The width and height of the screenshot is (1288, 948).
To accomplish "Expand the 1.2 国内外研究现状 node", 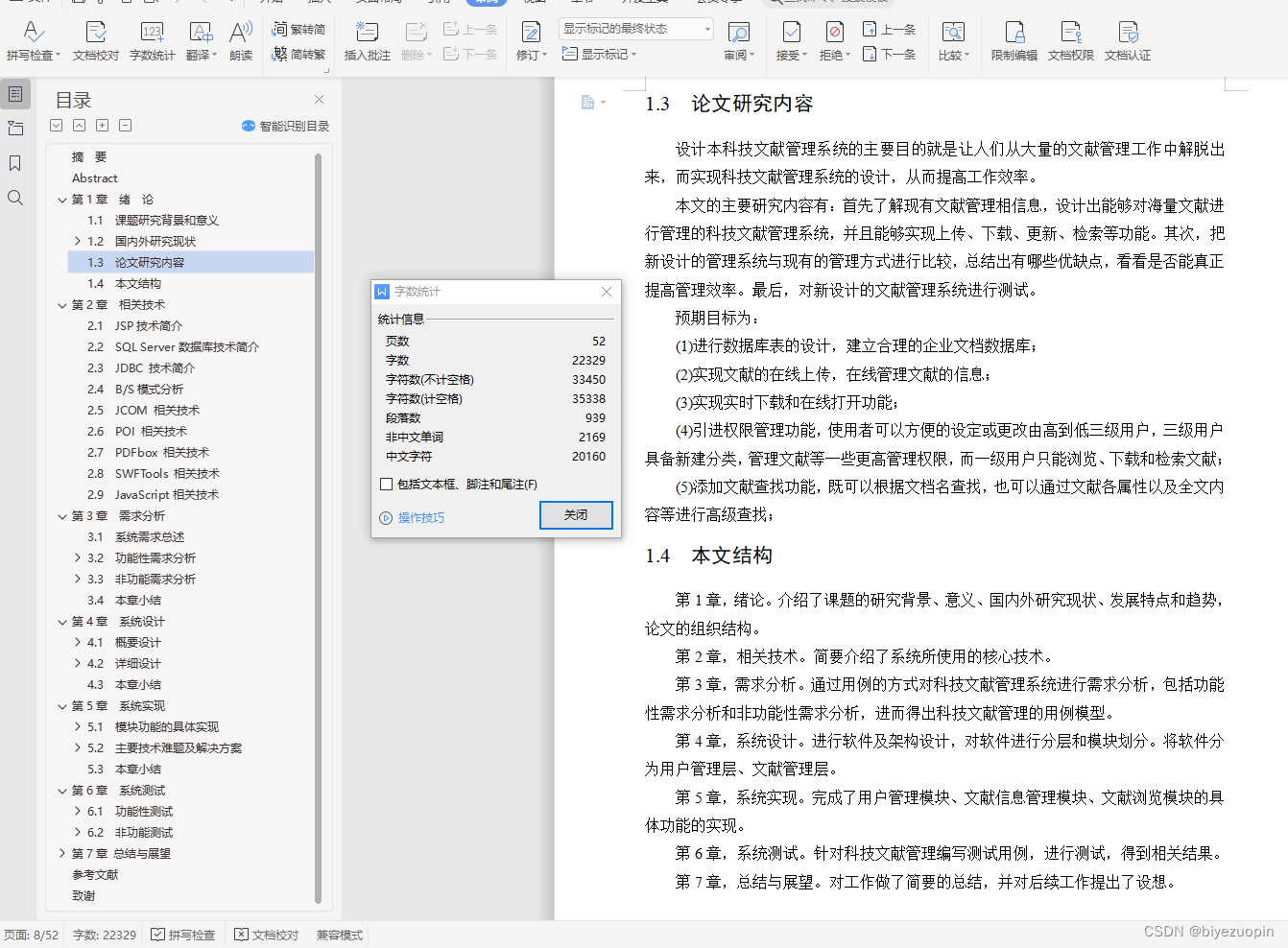I will pyautogui.click(x=78, y=242).
